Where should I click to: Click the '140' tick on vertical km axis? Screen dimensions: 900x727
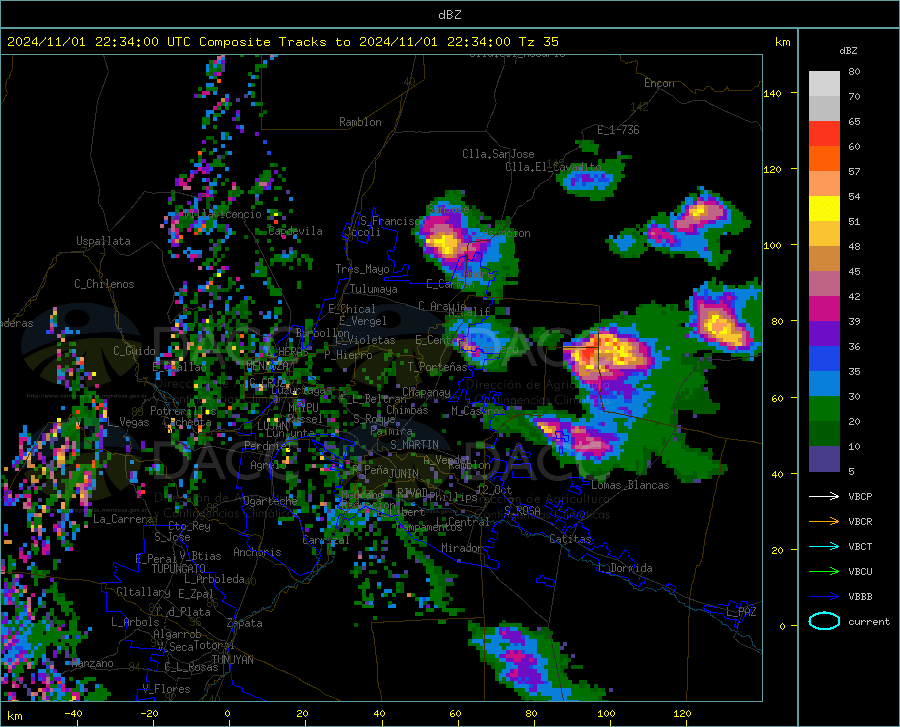772,93
